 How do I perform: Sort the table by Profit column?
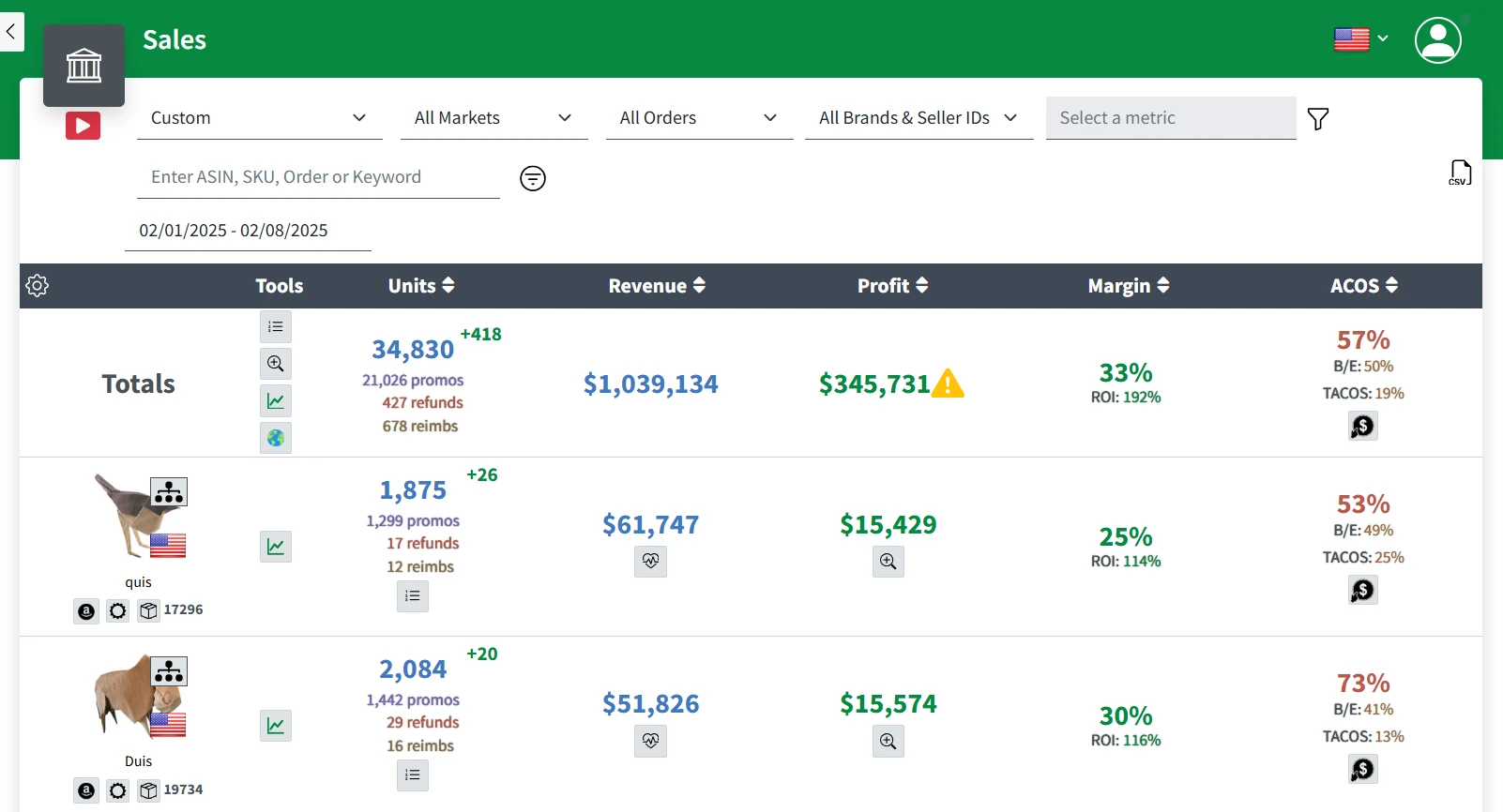(x=893, y=286)
